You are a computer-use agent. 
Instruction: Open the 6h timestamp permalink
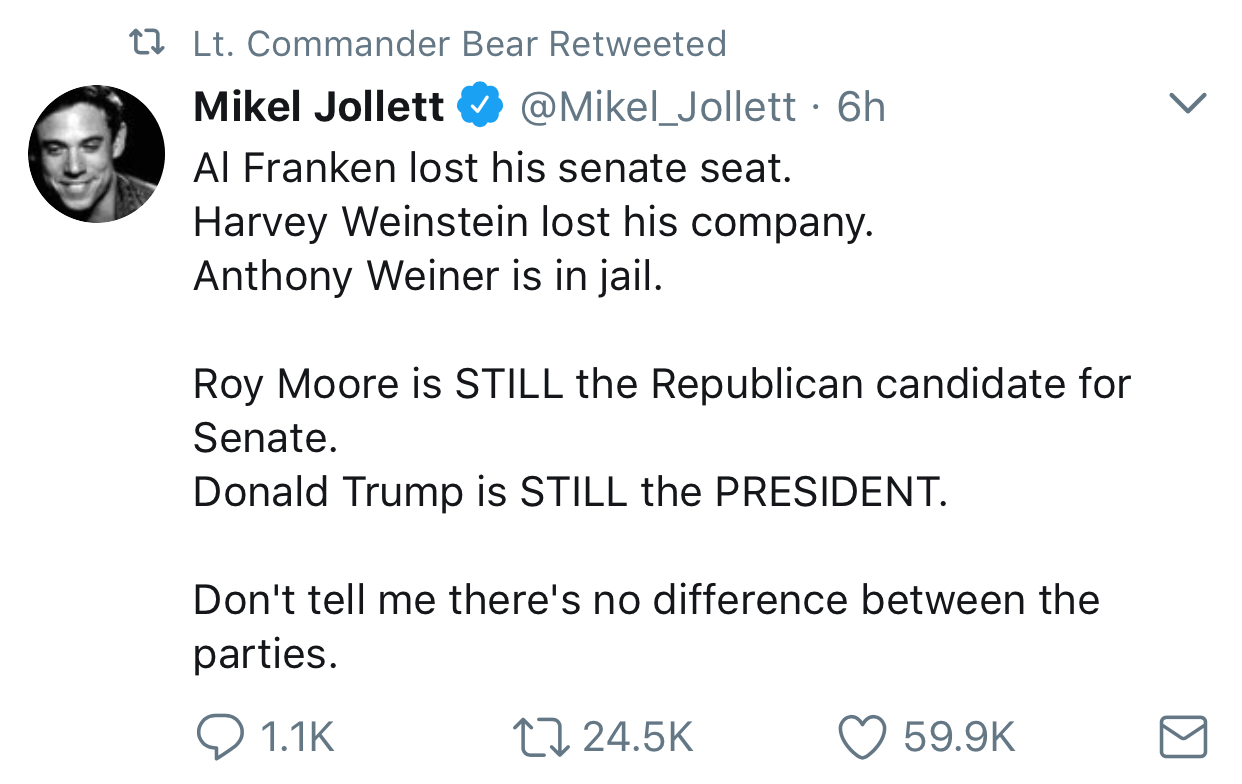861,107
